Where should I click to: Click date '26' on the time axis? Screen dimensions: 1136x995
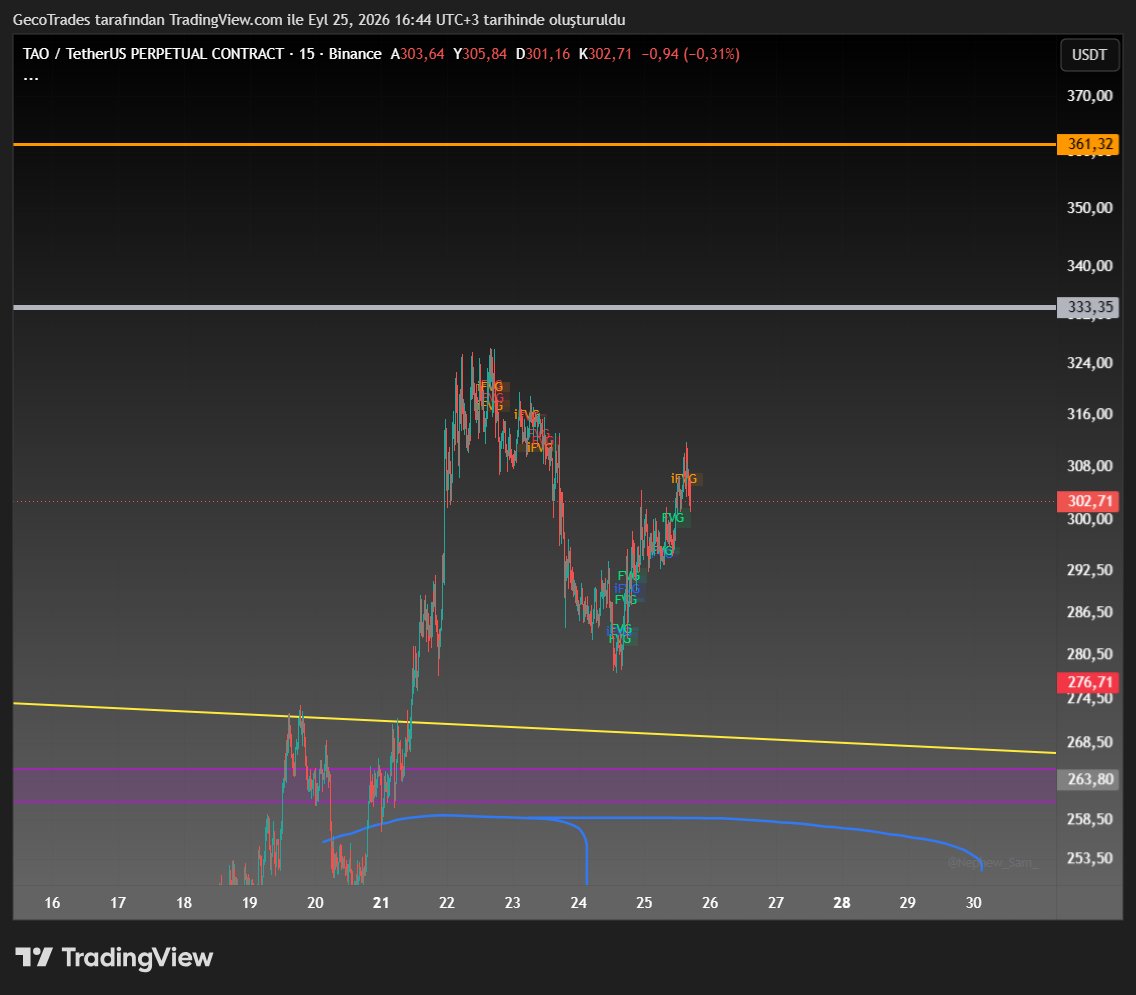pyautogui.click(x=710, y=903)
